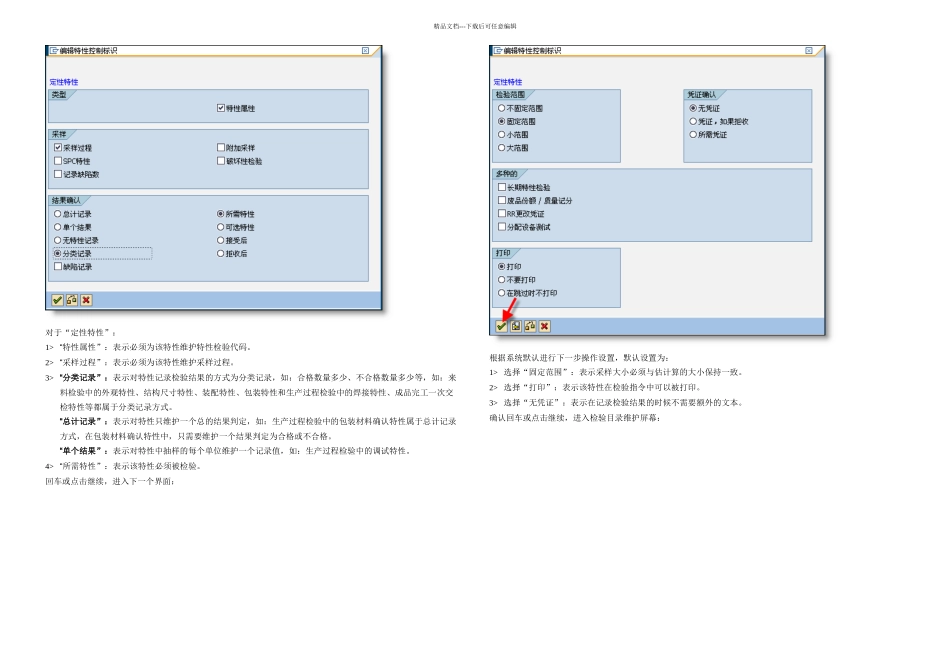Click red X cancel icon in 检验范围 dialog
The width and height of the screenshot is (950, 672).
coord(545,326)
